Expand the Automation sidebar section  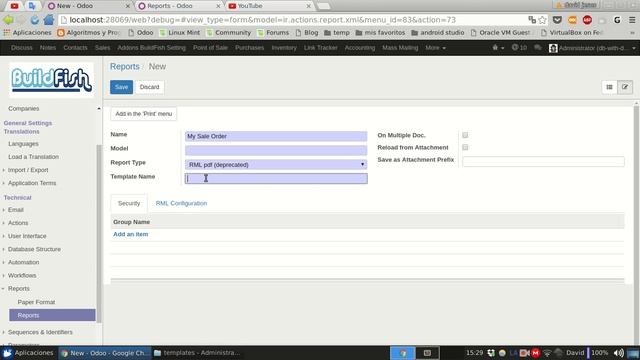23,262
